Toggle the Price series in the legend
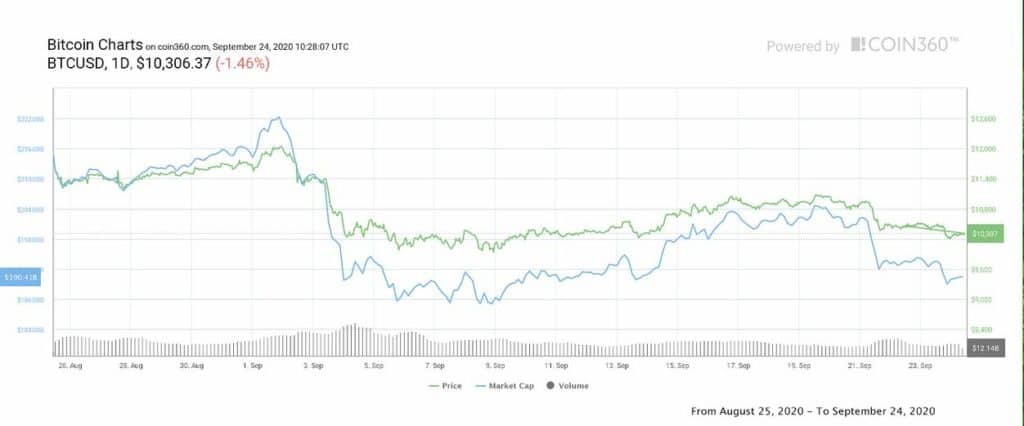Screen dimensions: 1024x426 click(x=444, y=386)
